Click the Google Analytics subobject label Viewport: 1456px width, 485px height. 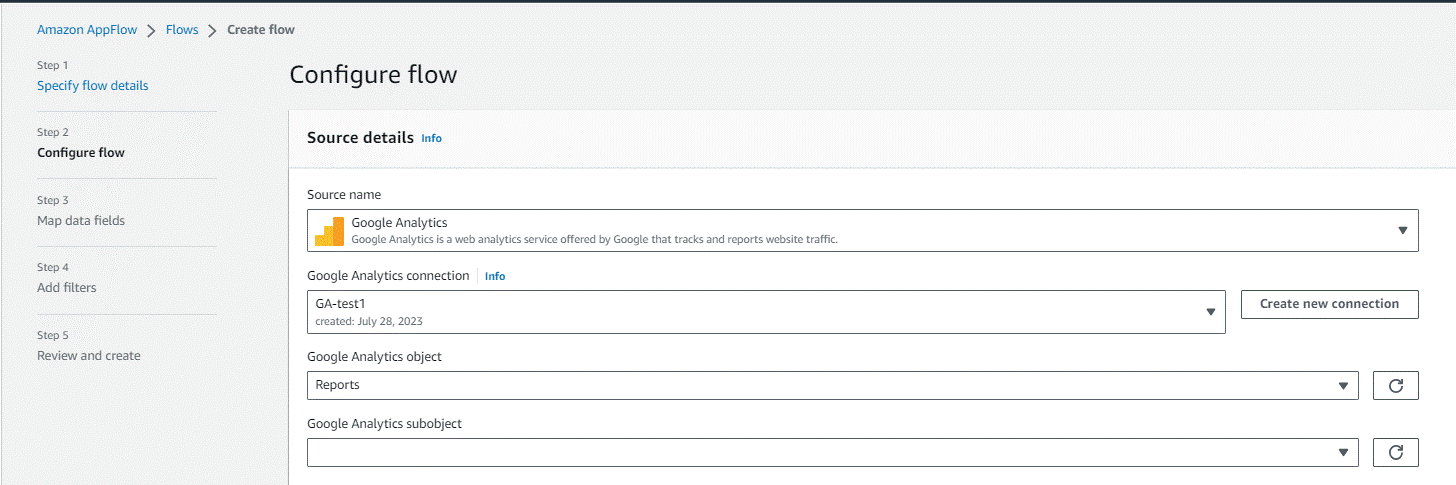pos(384,424)
